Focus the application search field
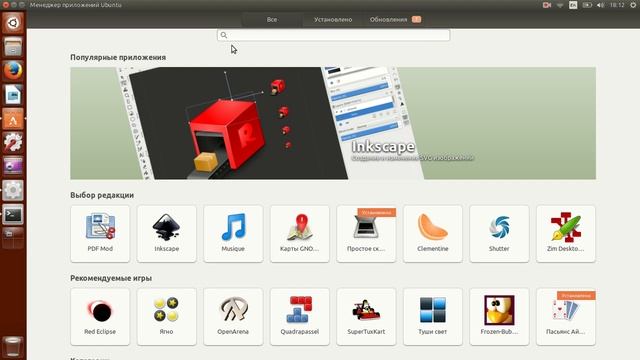 [333, 35]
